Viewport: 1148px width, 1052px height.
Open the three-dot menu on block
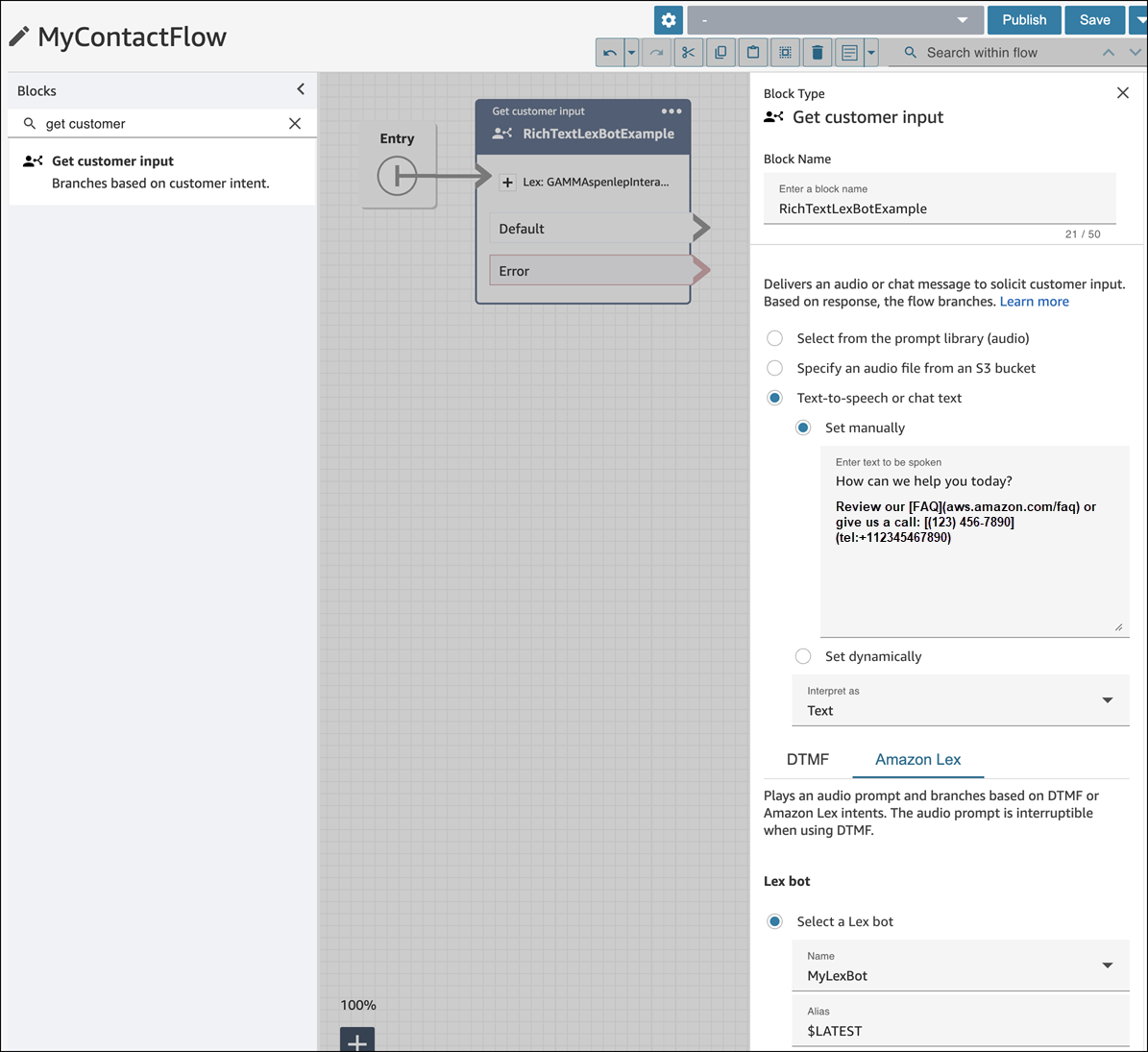click(672, 111)
